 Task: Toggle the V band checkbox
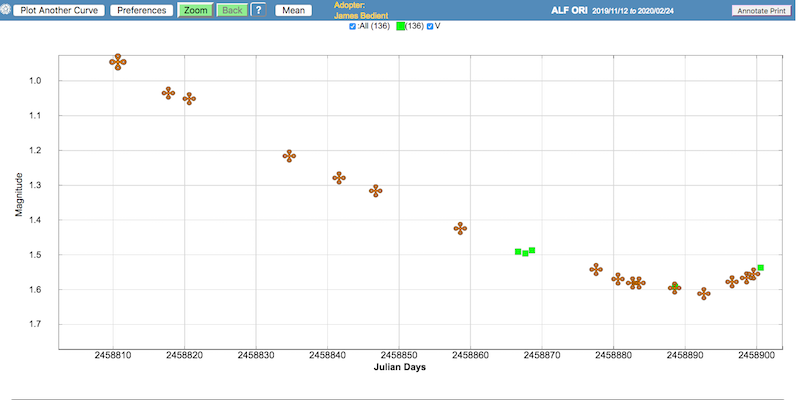pyautogui.click(x=430, y=26)
